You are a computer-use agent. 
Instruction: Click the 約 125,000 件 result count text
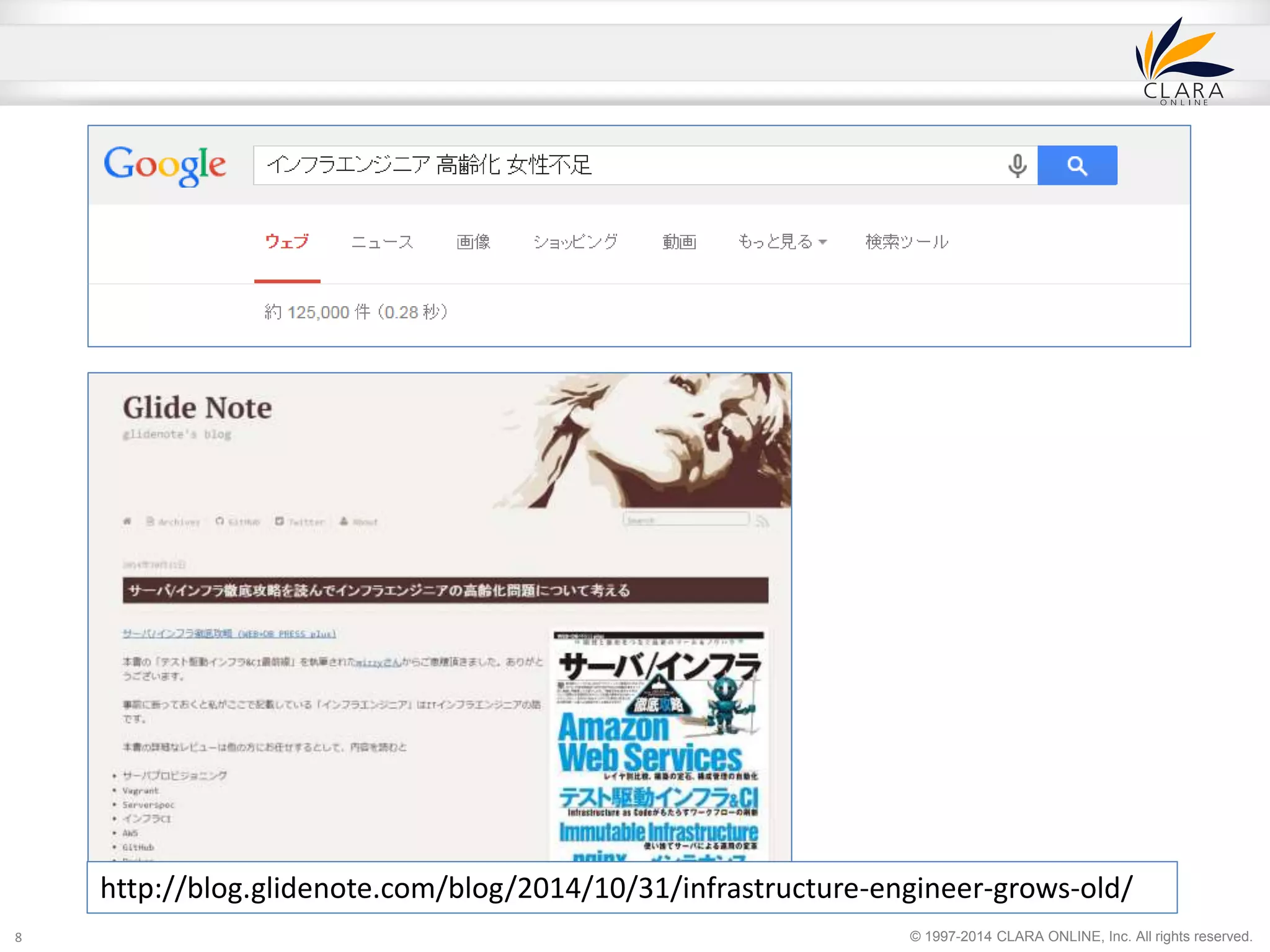[356, 312]
